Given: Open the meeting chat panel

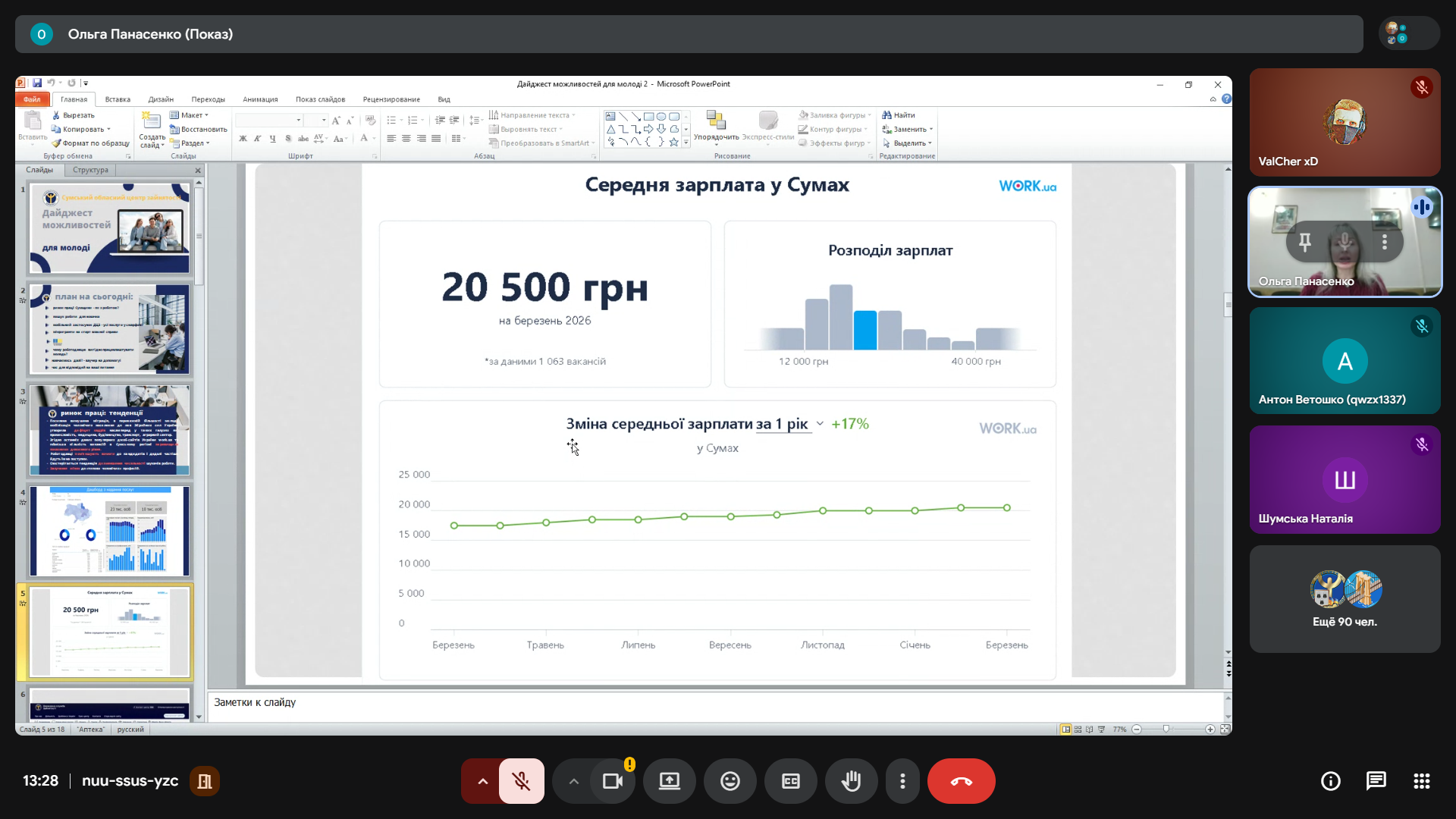Looking at the screenshot, I should tap(1376, 781).
